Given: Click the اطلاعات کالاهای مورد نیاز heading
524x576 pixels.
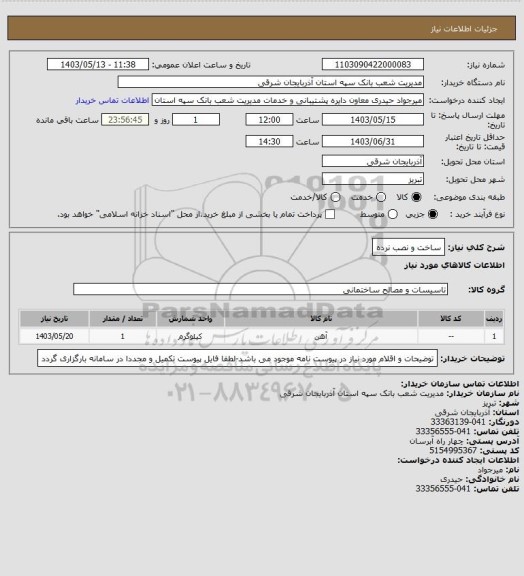Looking at the screenshot, I should click(455, 265).
